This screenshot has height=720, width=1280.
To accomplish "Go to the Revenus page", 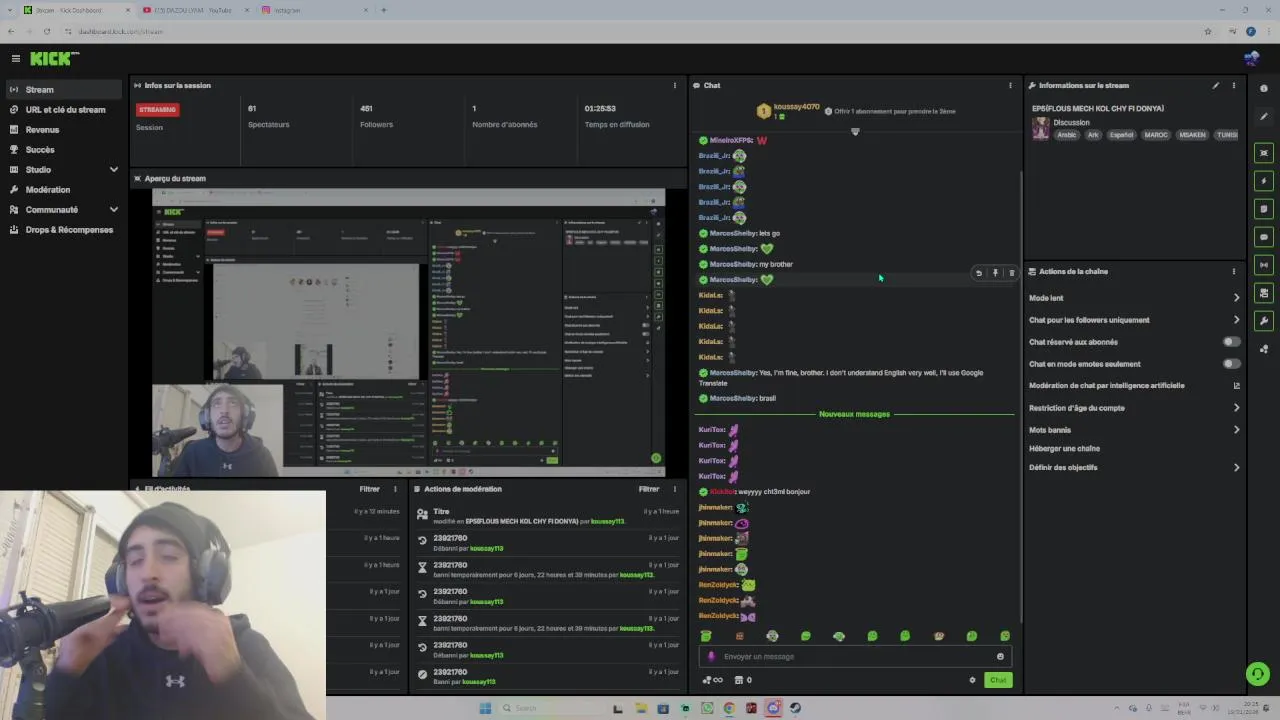I will (64, 130).
